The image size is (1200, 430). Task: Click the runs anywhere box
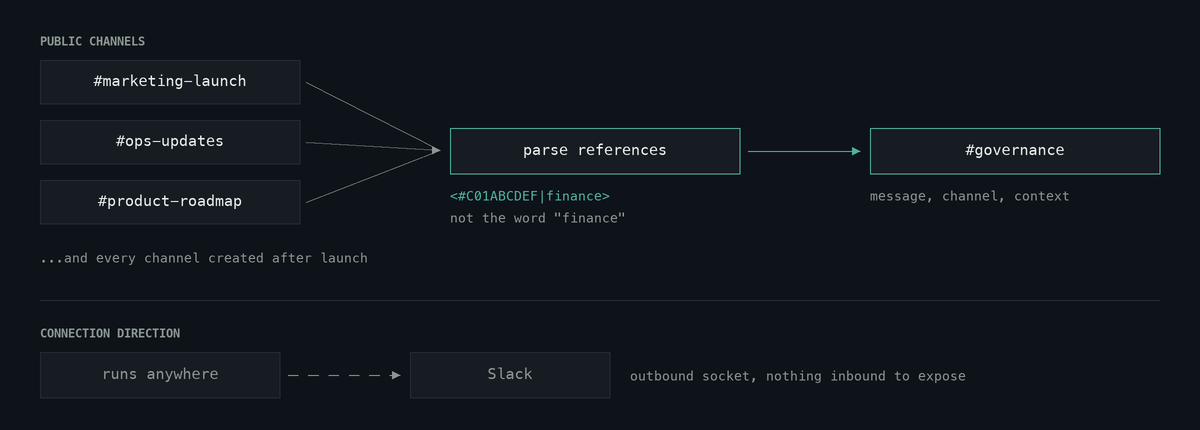160,375
